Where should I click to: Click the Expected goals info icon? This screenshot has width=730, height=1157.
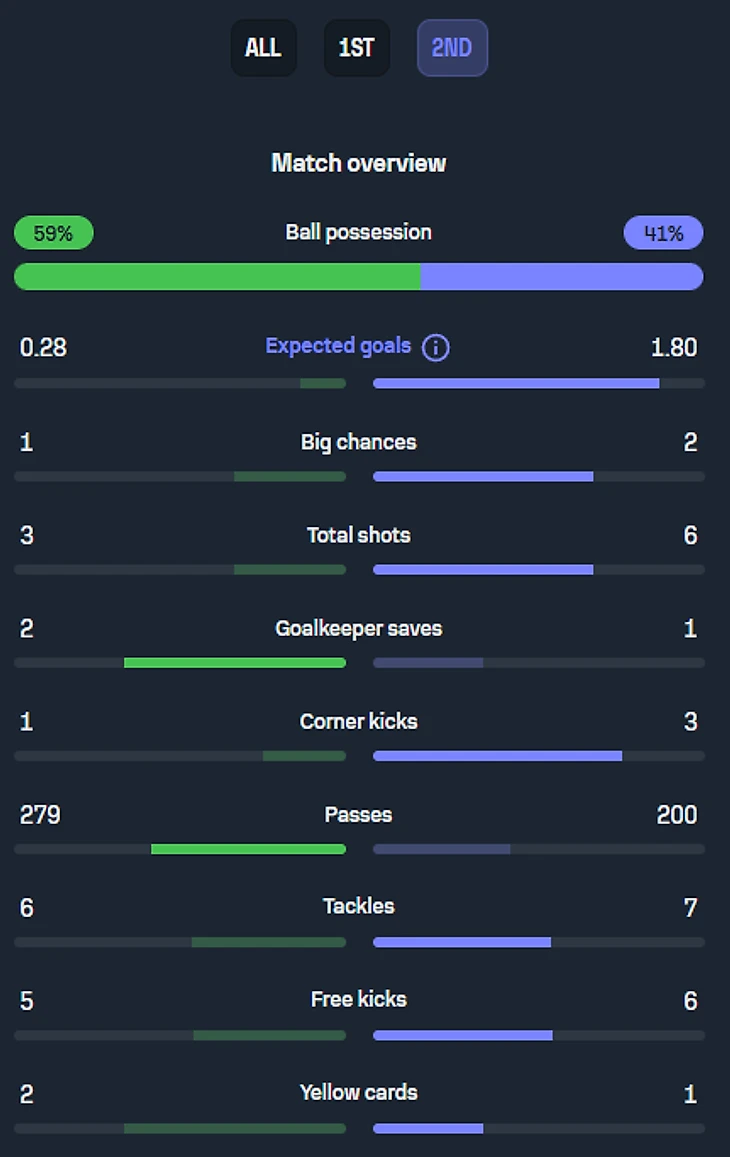click(x=436, y=348)
